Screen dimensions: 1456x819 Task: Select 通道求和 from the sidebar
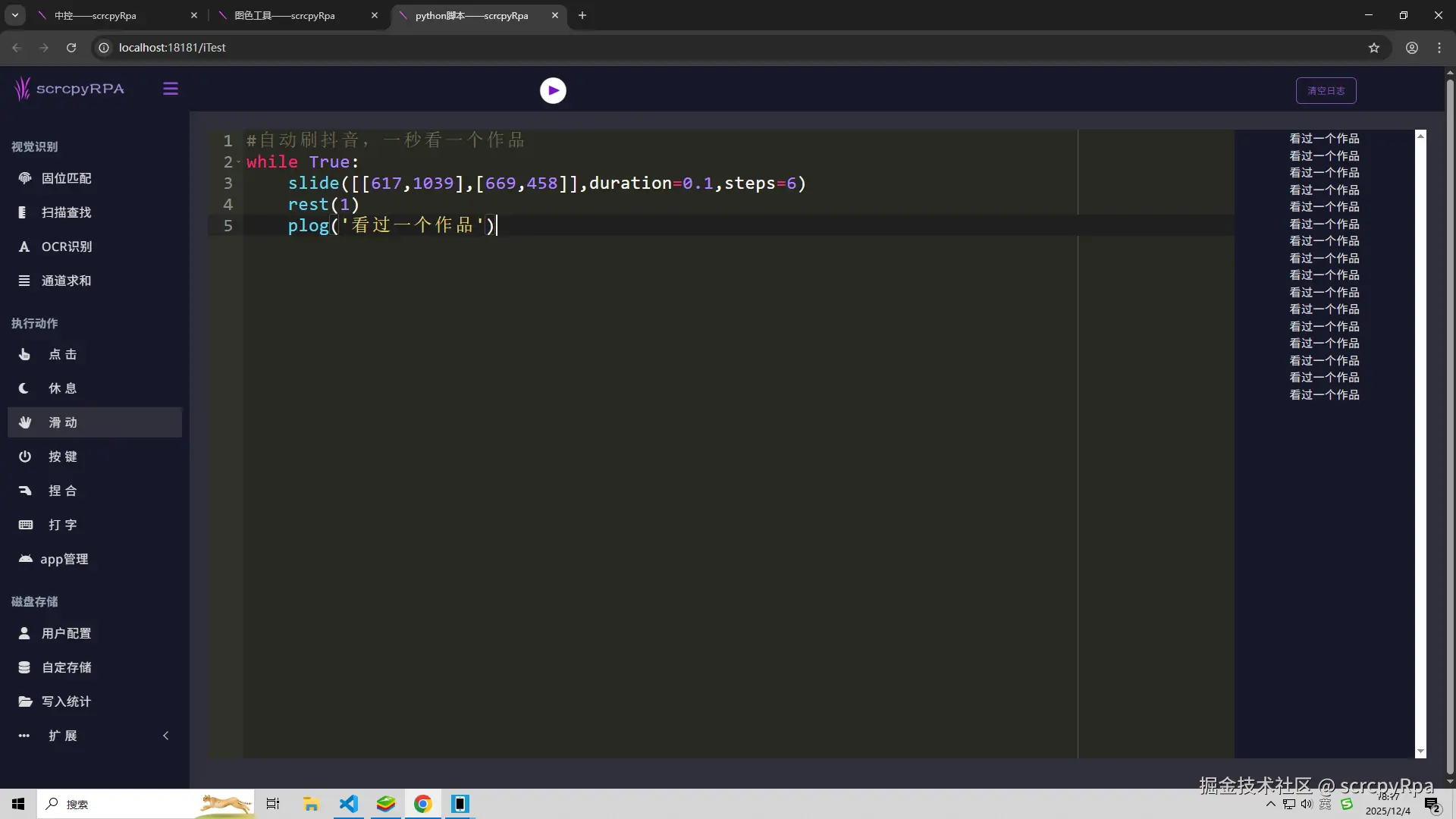coord(66,281)
